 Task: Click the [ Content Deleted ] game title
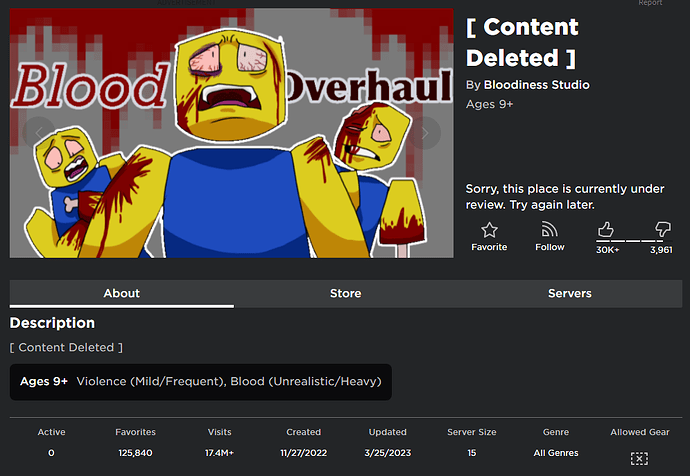point(522,42)
